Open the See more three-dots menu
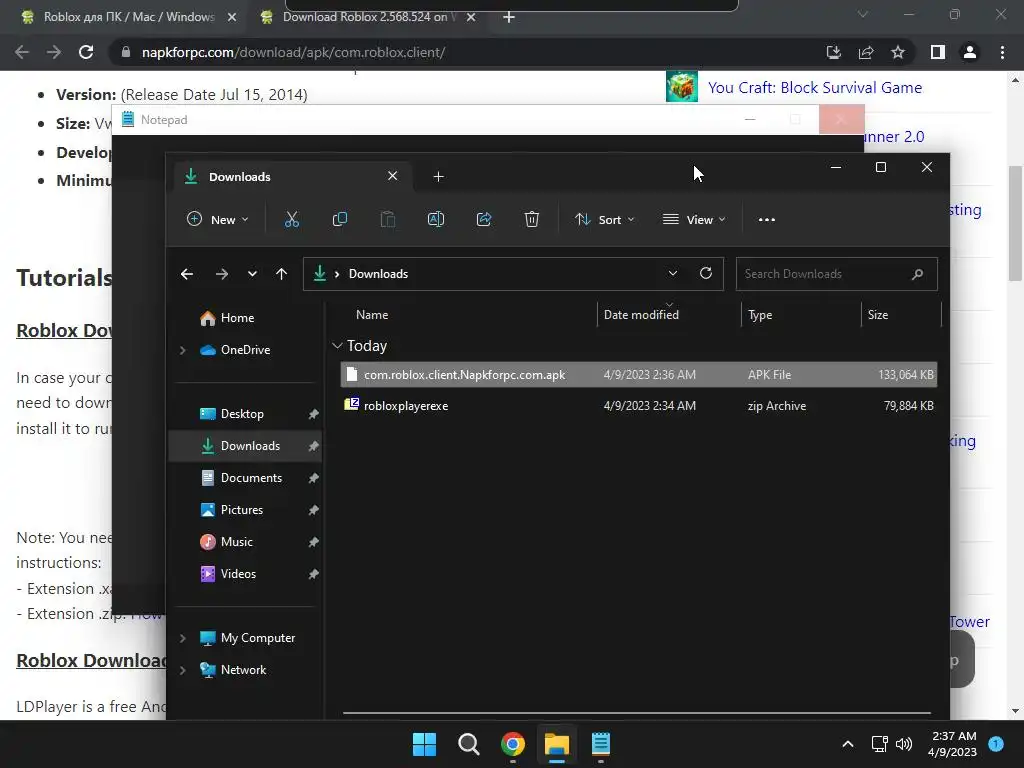 point(767,219)
